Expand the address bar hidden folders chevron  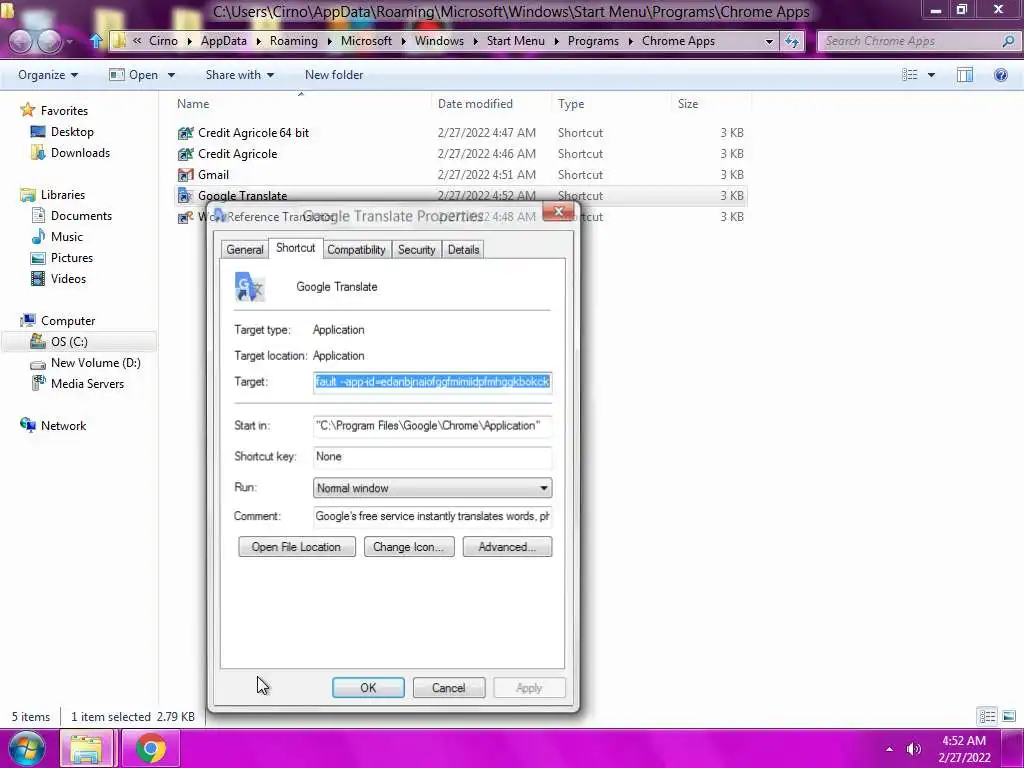[137, 40]
